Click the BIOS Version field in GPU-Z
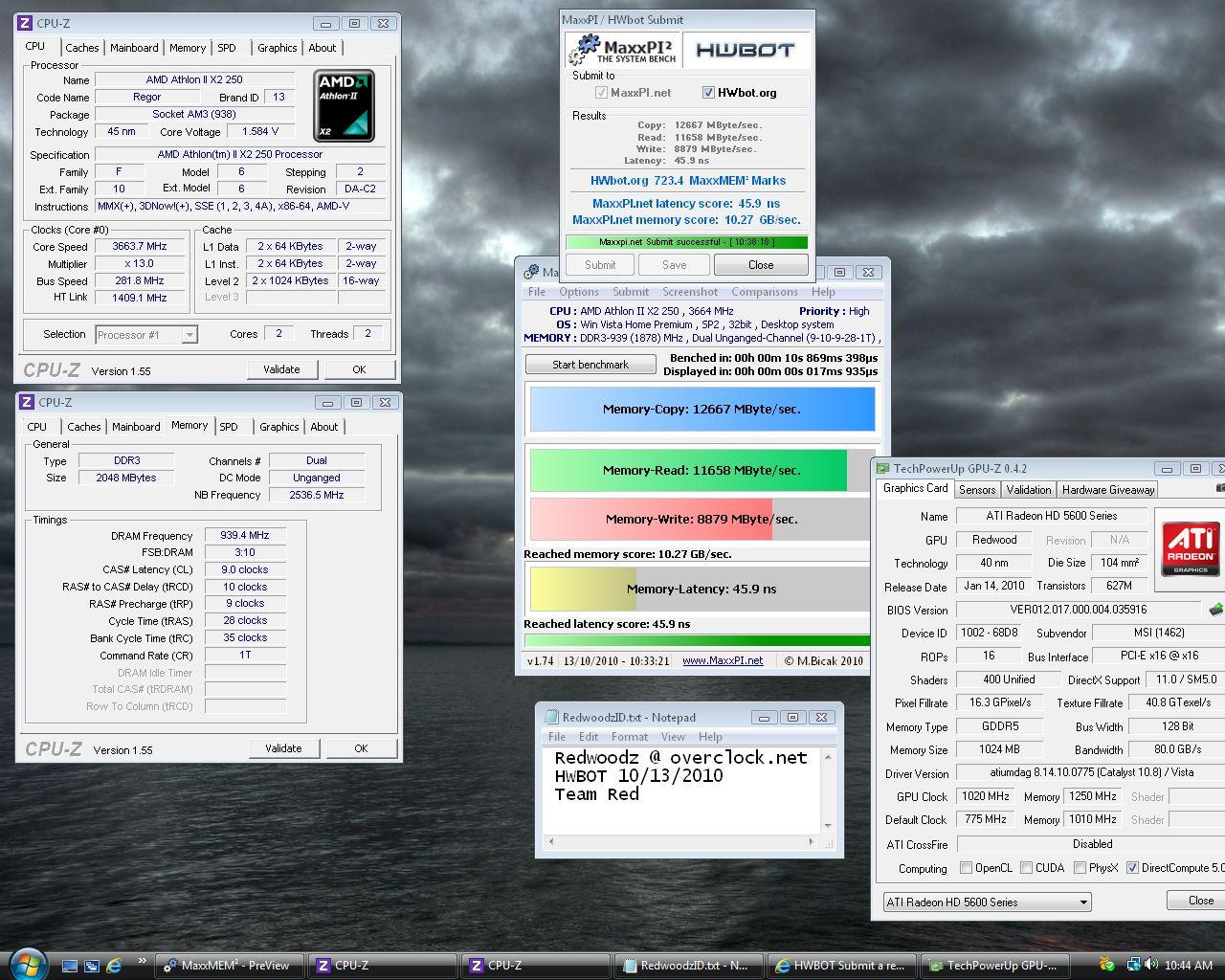Viewport: 1225px width, 980px height. click(x=1078, y=610)
